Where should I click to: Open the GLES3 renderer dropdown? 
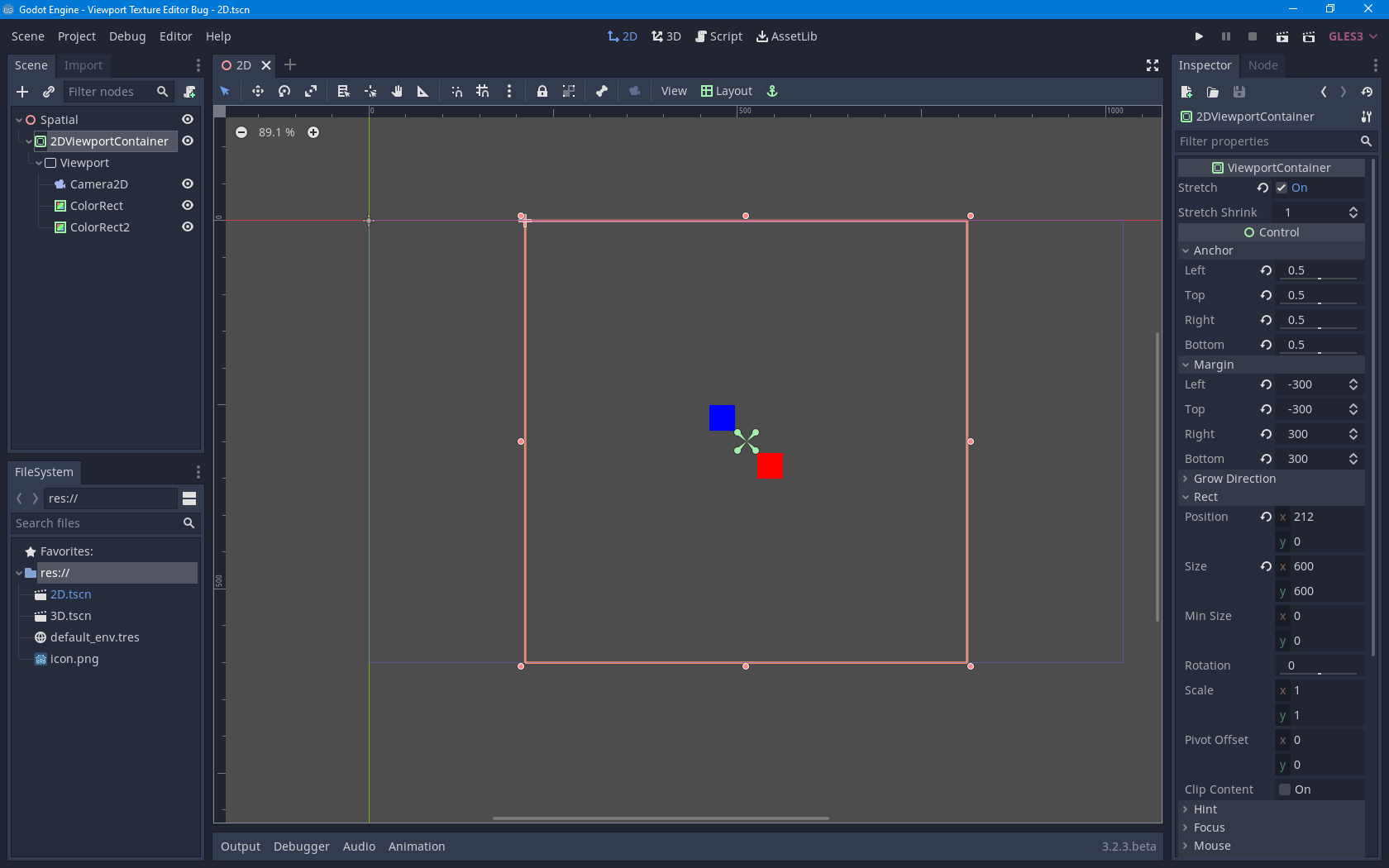tap(1353, 36)
